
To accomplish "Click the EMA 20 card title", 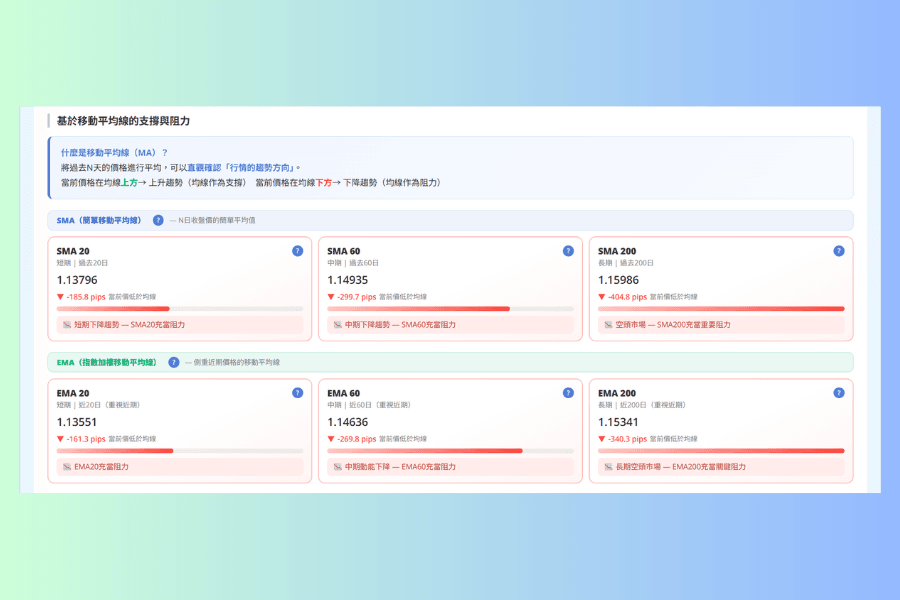I will pos(73,393).
